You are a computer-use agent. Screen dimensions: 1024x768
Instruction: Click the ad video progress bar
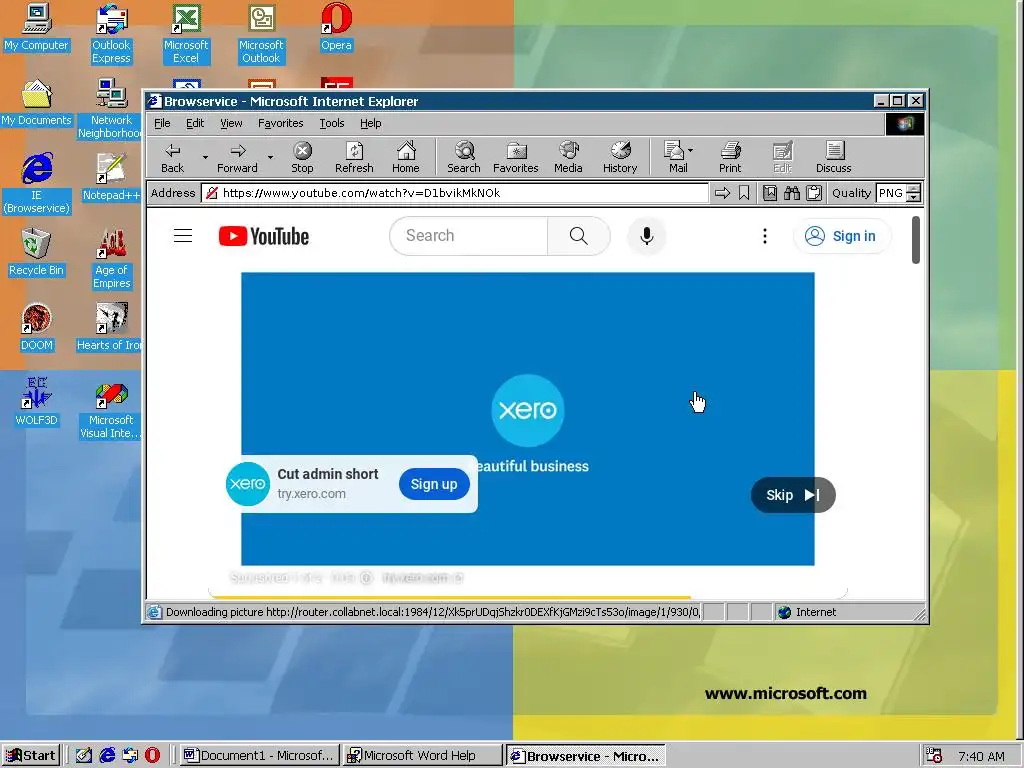(x=527, y=596)
